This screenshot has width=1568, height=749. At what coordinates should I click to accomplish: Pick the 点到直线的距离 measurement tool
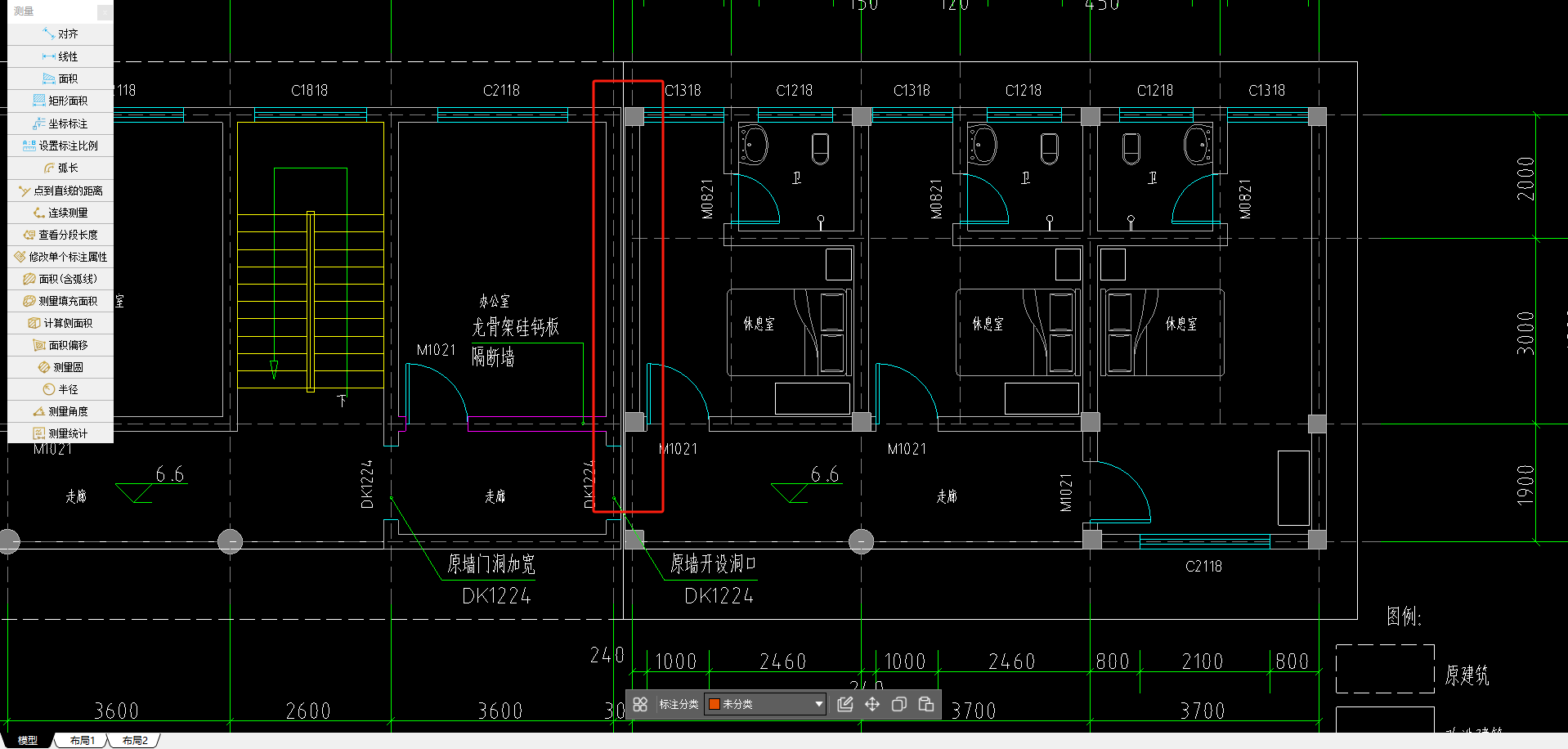(60, 191)
